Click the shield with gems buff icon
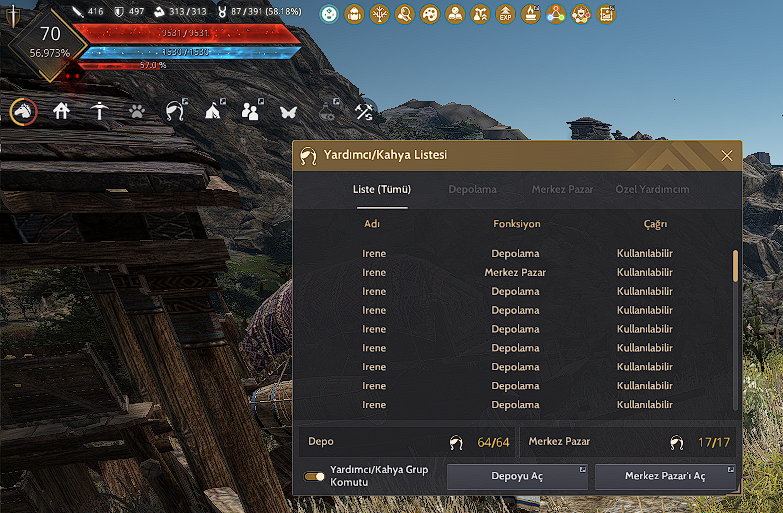783x513 pixels. pos(581,14)
